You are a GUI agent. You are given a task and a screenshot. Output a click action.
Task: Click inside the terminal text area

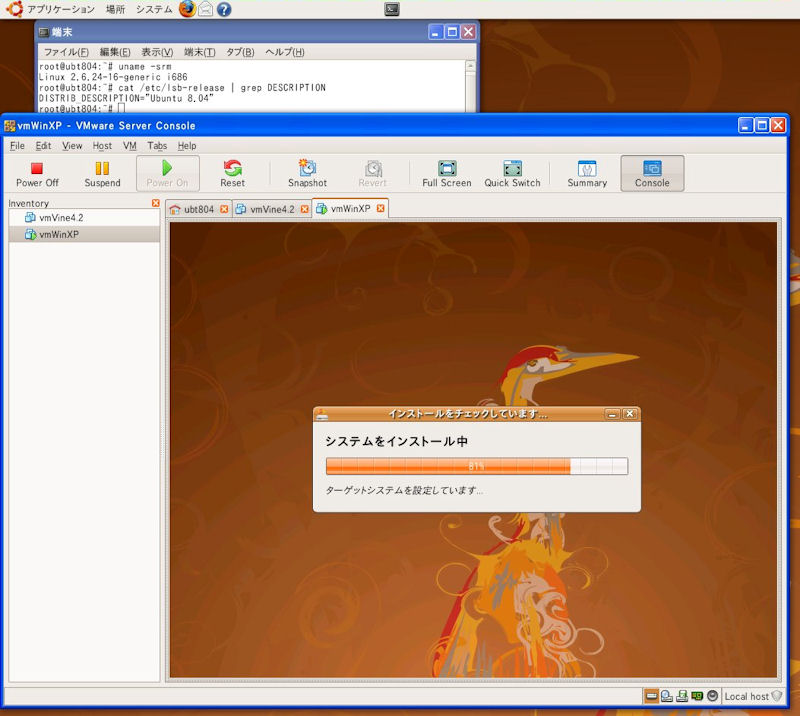tap(252, 86)
